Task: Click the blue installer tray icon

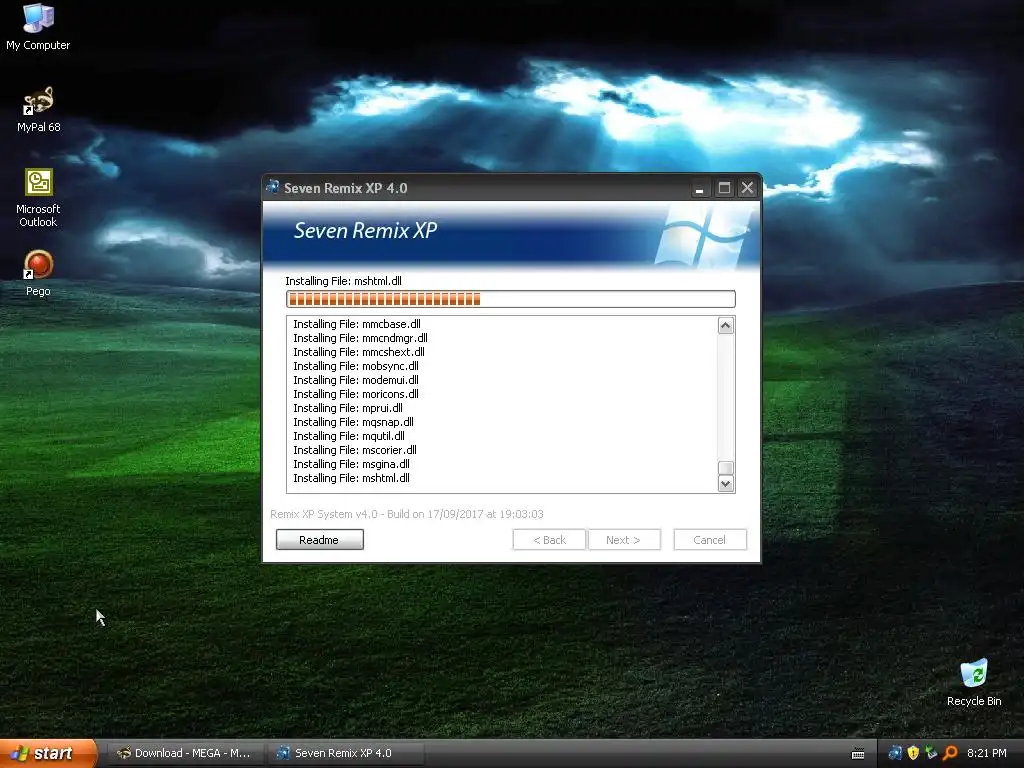Action: [x=895, y=753]
